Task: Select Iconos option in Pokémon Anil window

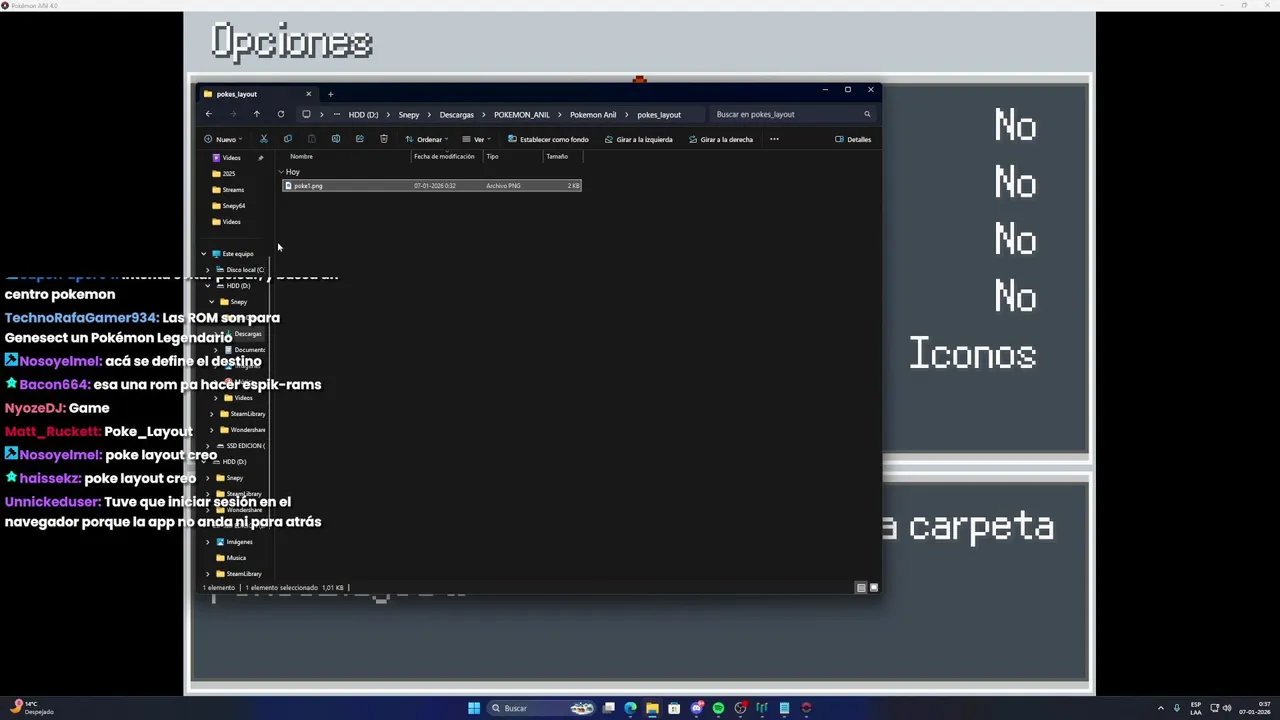Action: (972, 354)
